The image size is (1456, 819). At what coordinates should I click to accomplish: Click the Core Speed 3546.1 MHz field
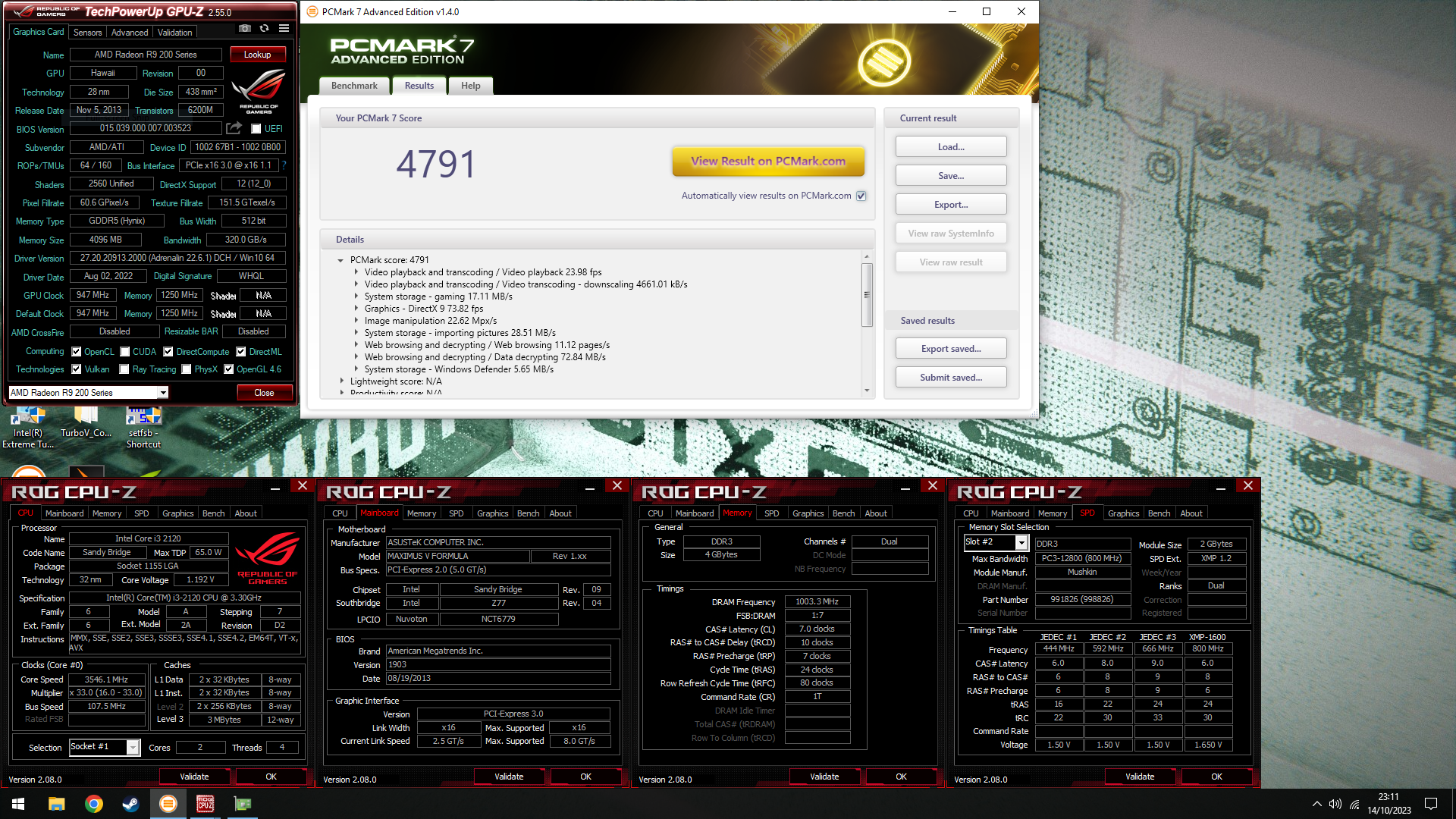click(106, 679)
